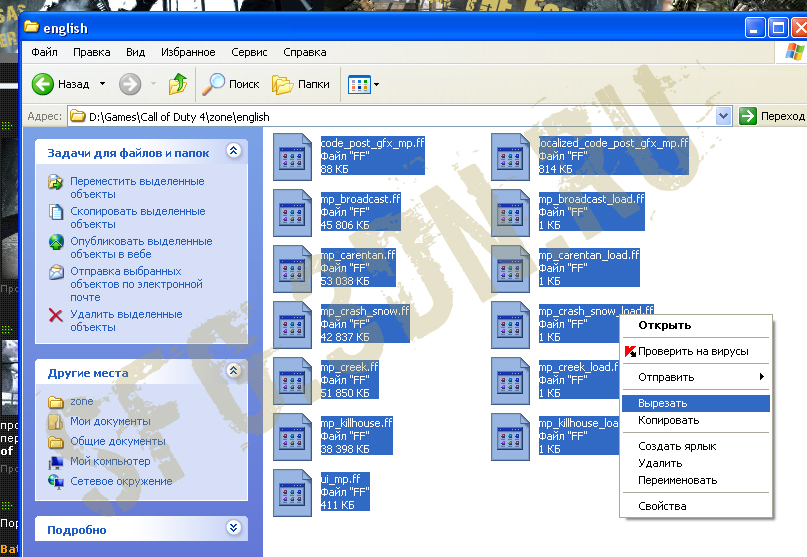Open the address bar dropdown arrow

725,116
